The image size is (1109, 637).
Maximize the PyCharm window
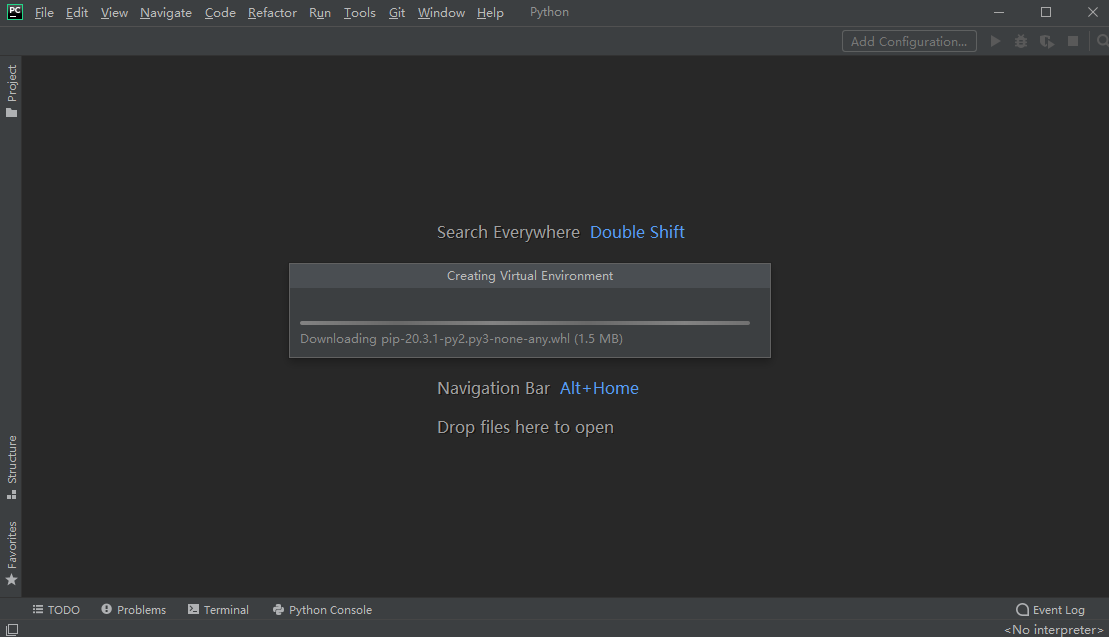[1045, 12]
